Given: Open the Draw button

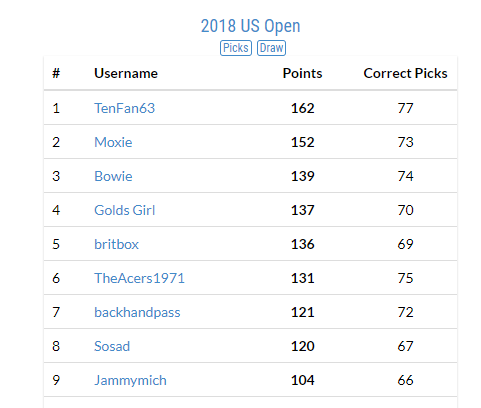Looking at the screenshot, I should (x=271, y=48).
